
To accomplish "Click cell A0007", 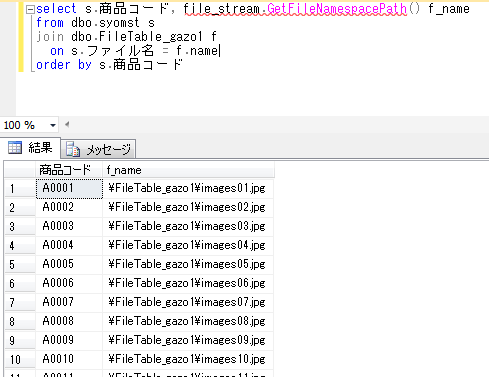I will click(69, 303).
